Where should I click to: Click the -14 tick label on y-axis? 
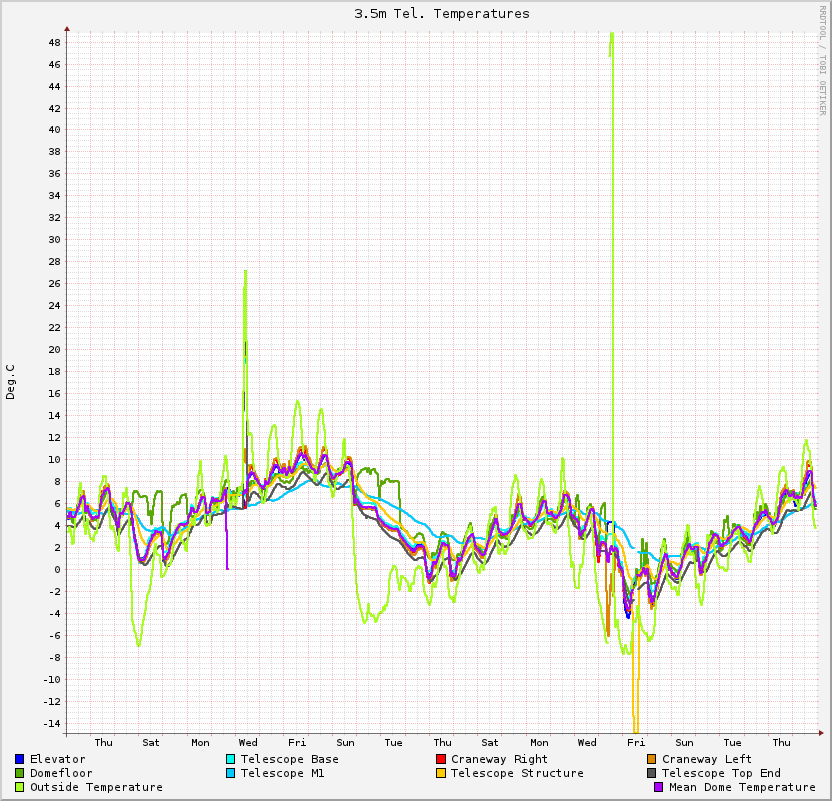pos(50,723)
